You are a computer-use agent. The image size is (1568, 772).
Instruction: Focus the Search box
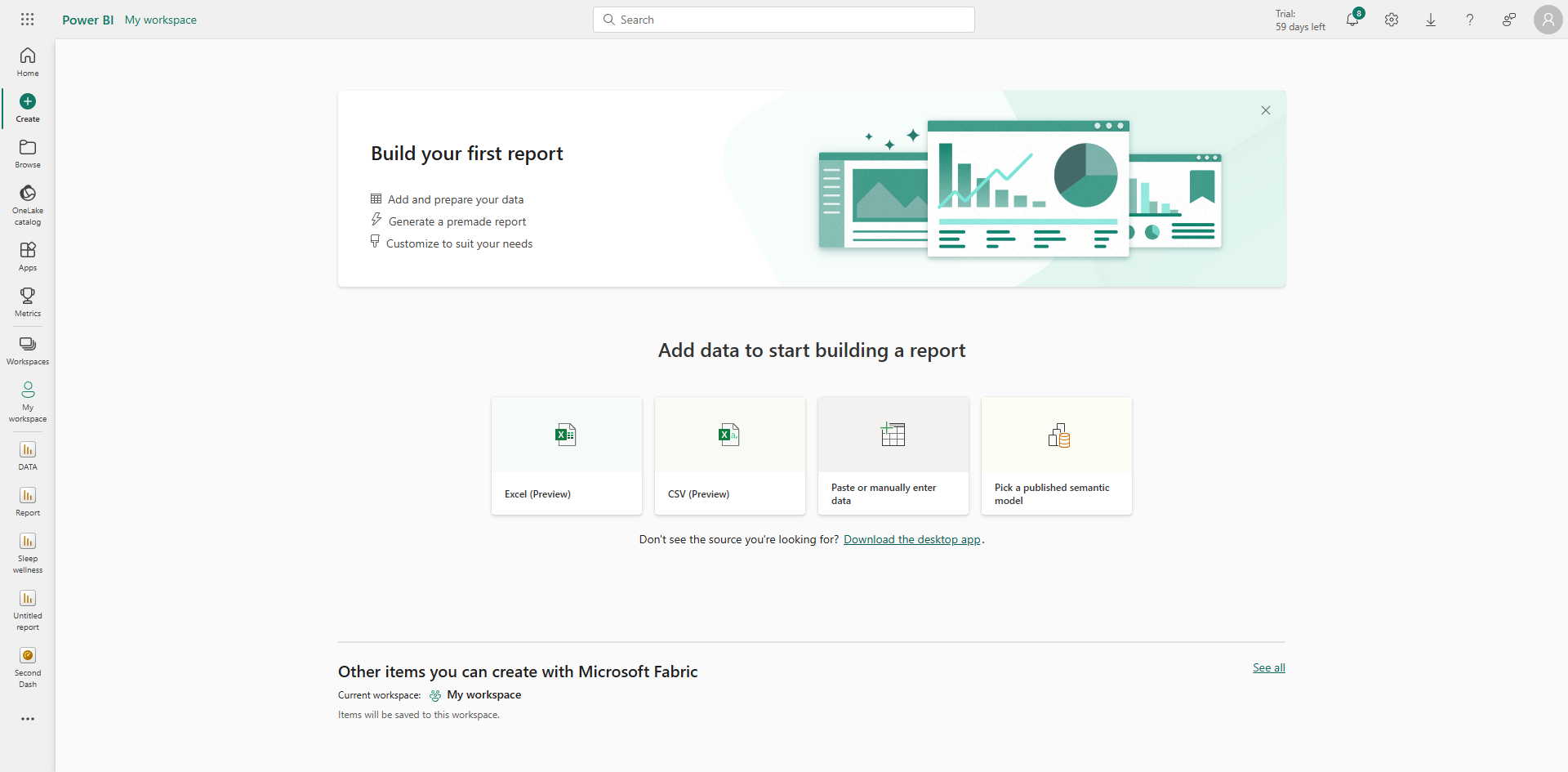[x=784, y=20]
